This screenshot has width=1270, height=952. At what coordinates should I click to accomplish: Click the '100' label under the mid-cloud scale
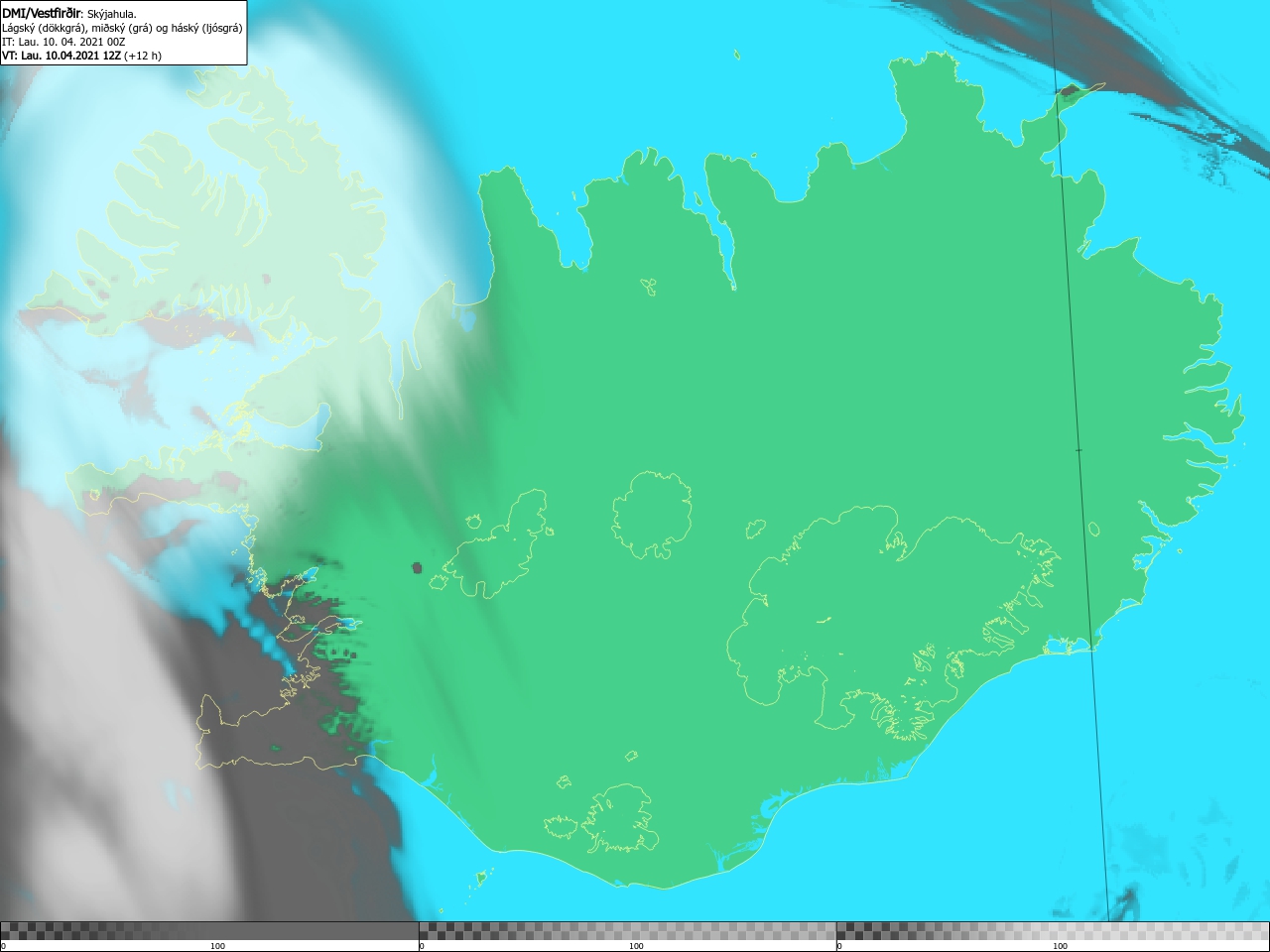coord(636,946)
